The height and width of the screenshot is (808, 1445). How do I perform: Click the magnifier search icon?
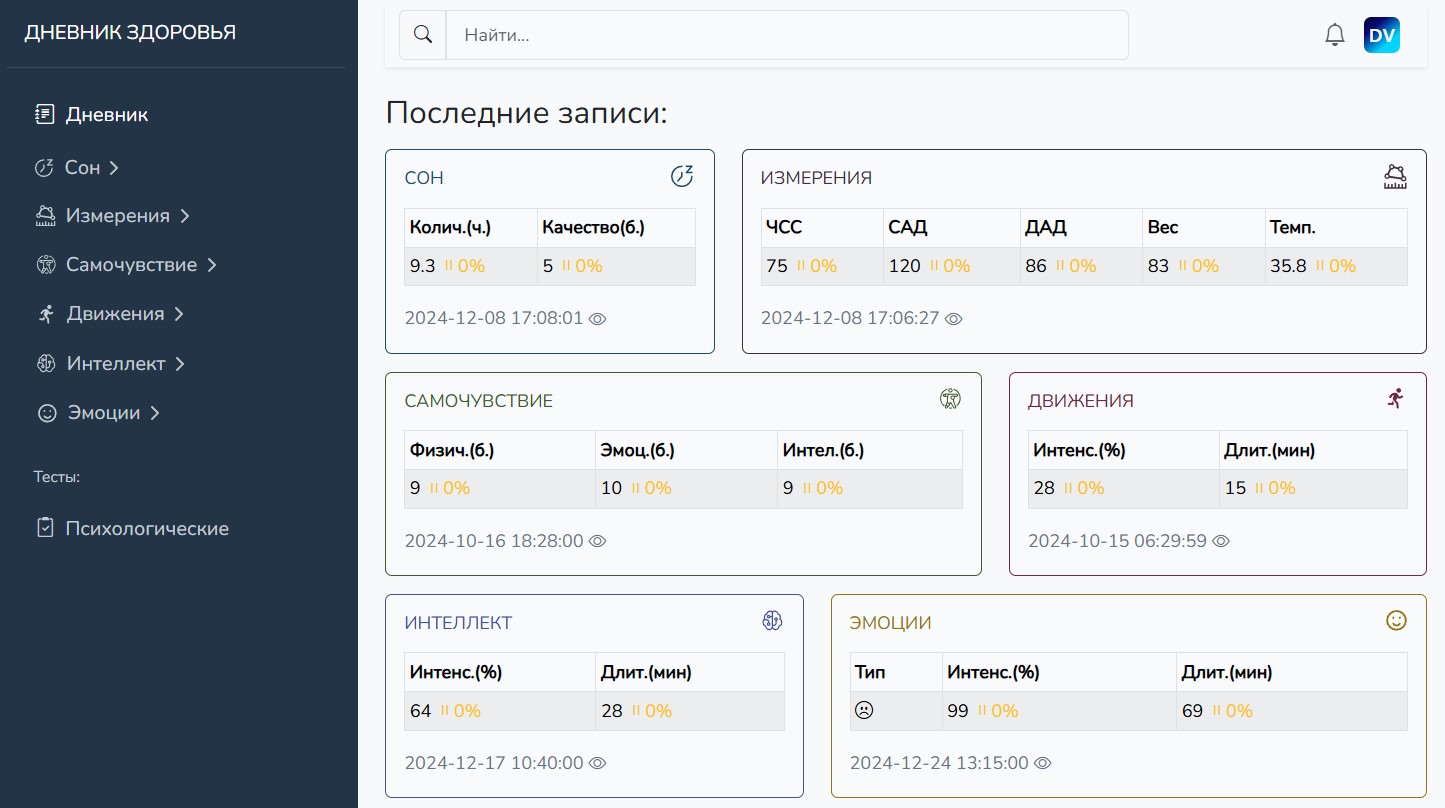click(422, 33)
